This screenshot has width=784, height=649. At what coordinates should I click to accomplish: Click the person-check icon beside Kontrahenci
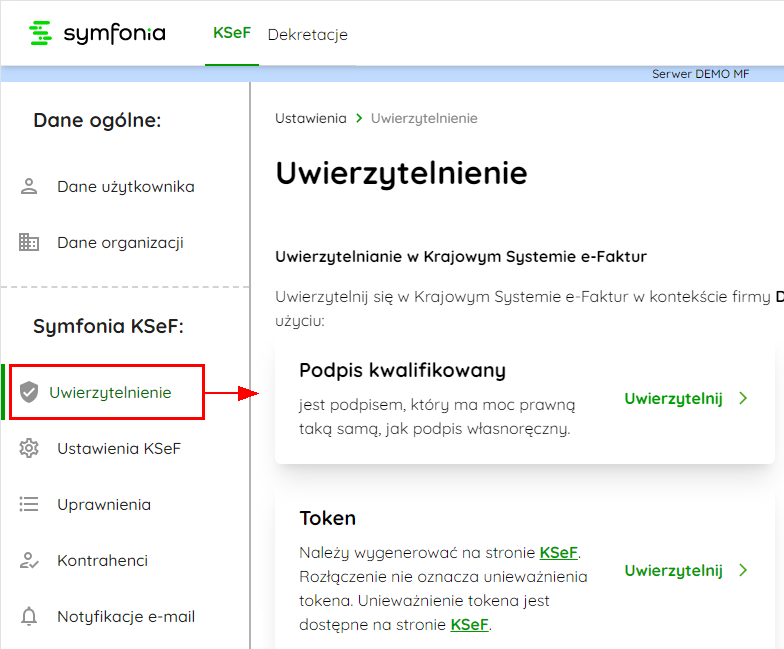coord(29,560)
